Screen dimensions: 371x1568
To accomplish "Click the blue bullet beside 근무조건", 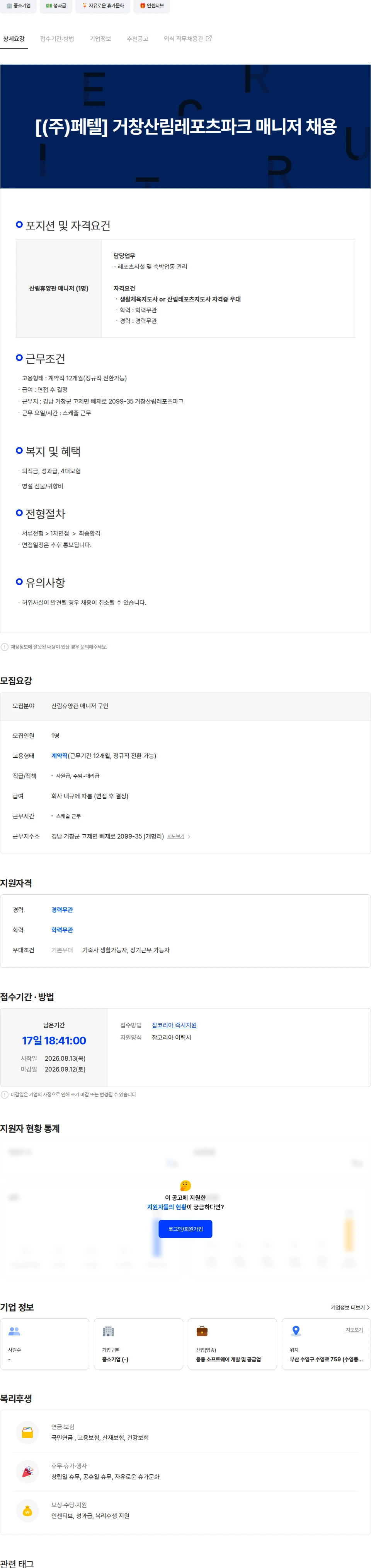I will (x=19, y=358).
